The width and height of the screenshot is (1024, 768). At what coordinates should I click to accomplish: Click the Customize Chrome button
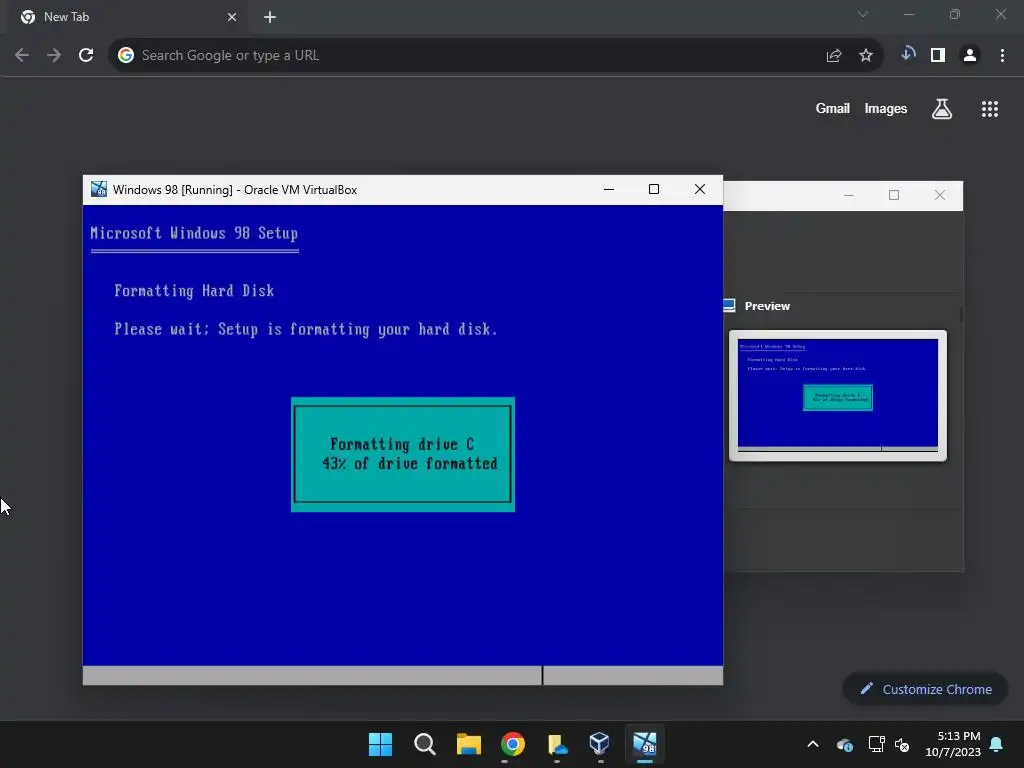tap(926, 689)
